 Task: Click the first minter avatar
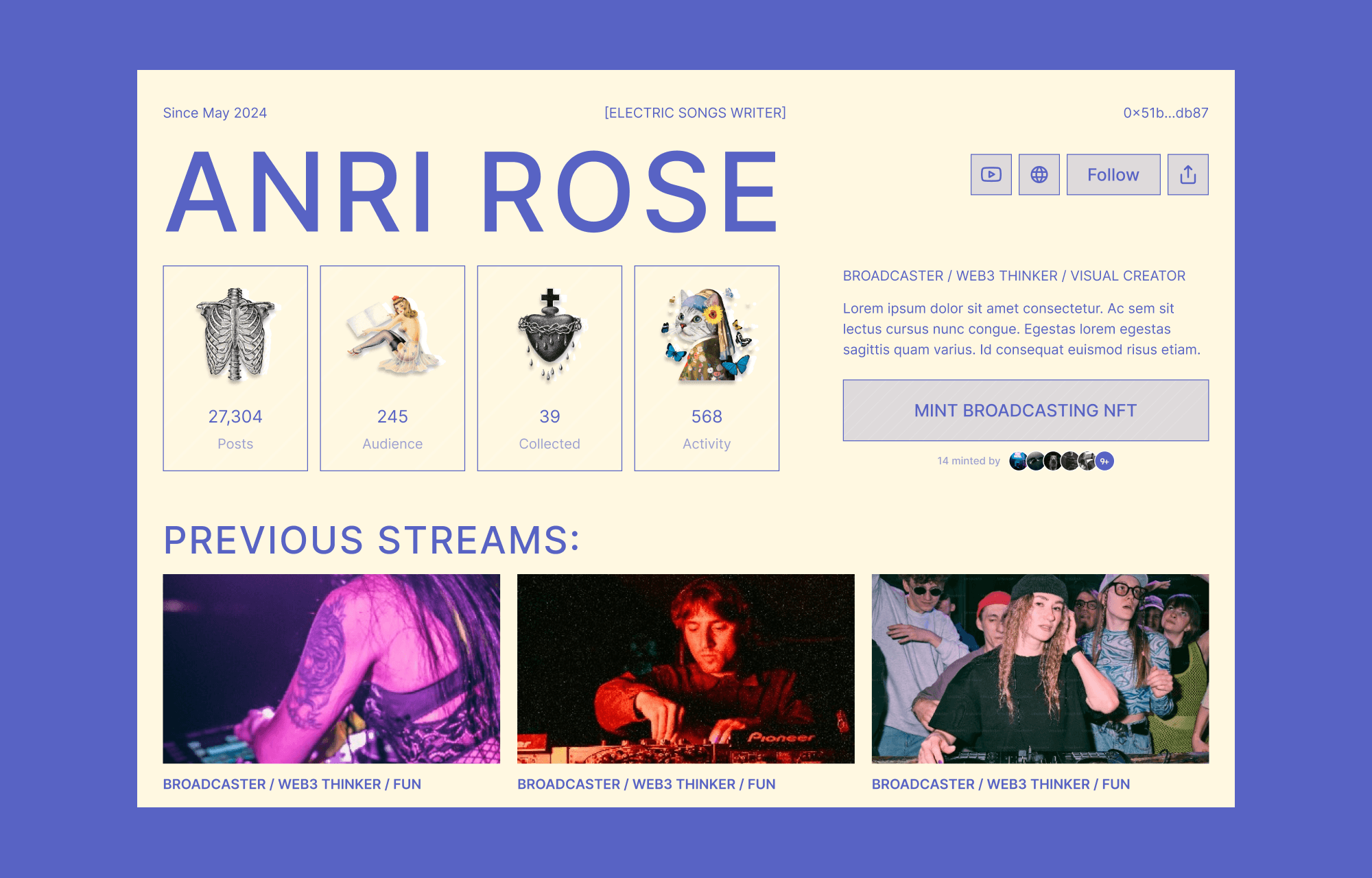click(1018, 461)
